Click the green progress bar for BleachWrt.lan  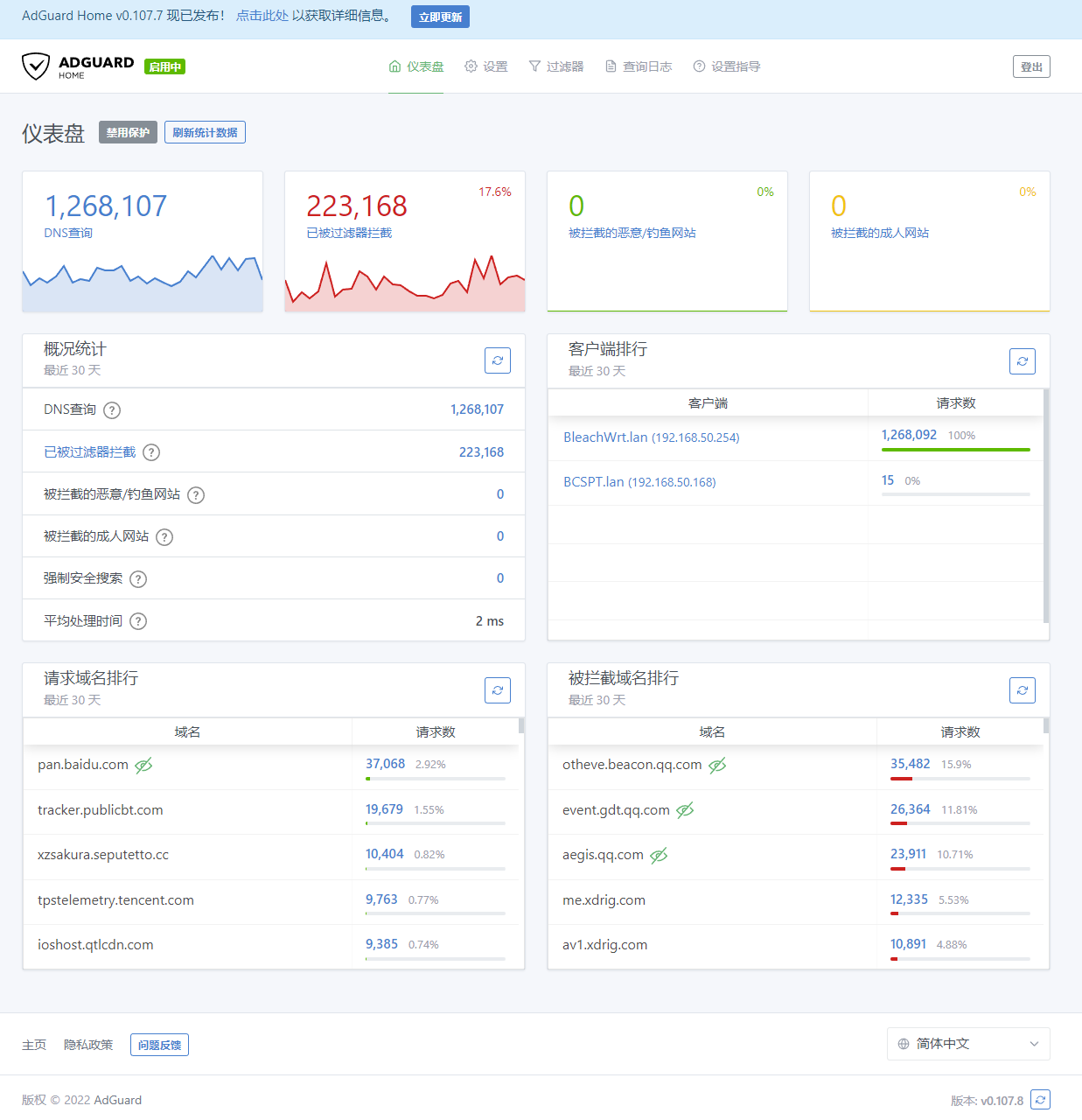(x=956, y=450)
